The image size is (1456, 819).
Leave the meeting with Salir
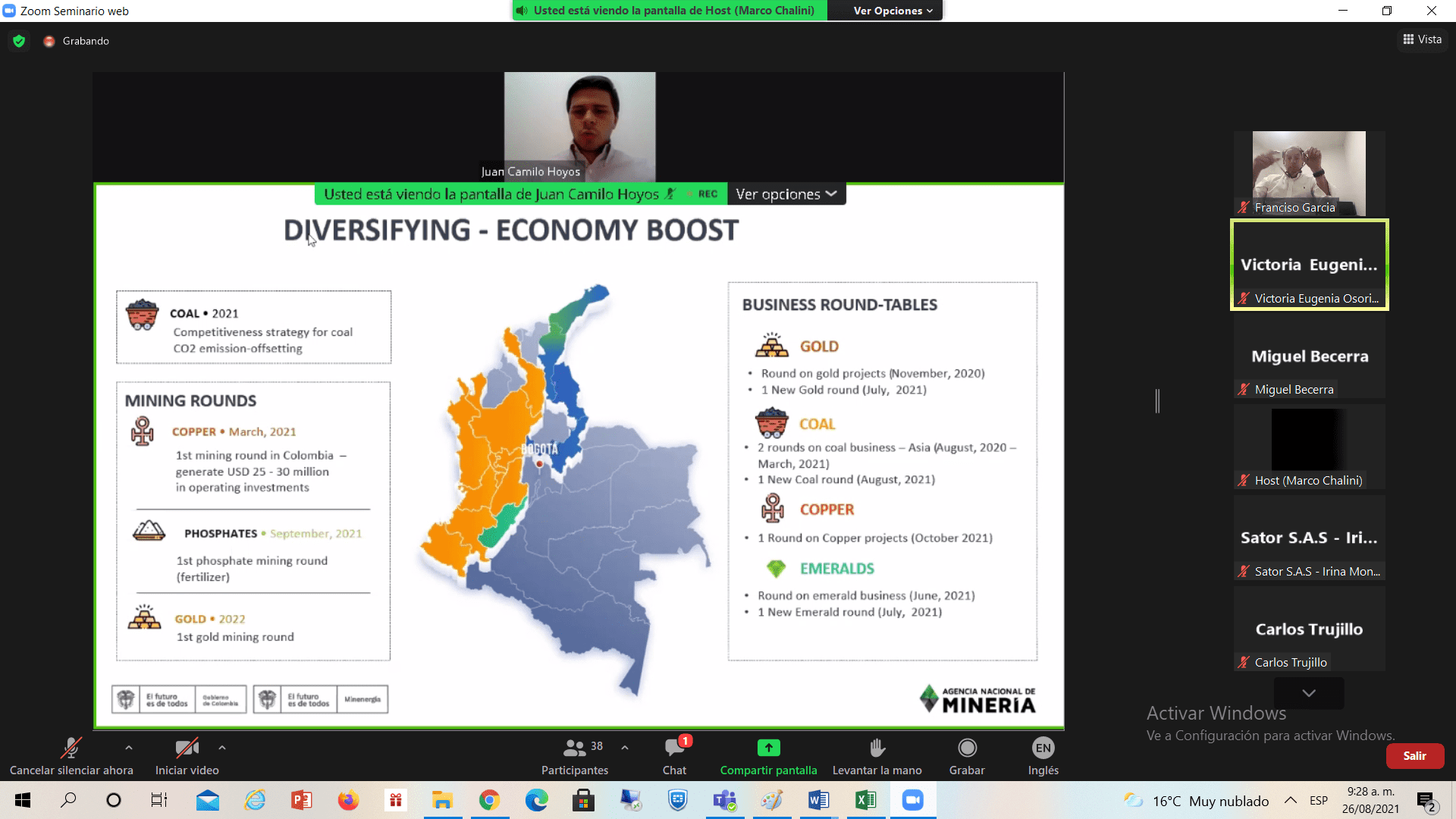point(1415,756)
